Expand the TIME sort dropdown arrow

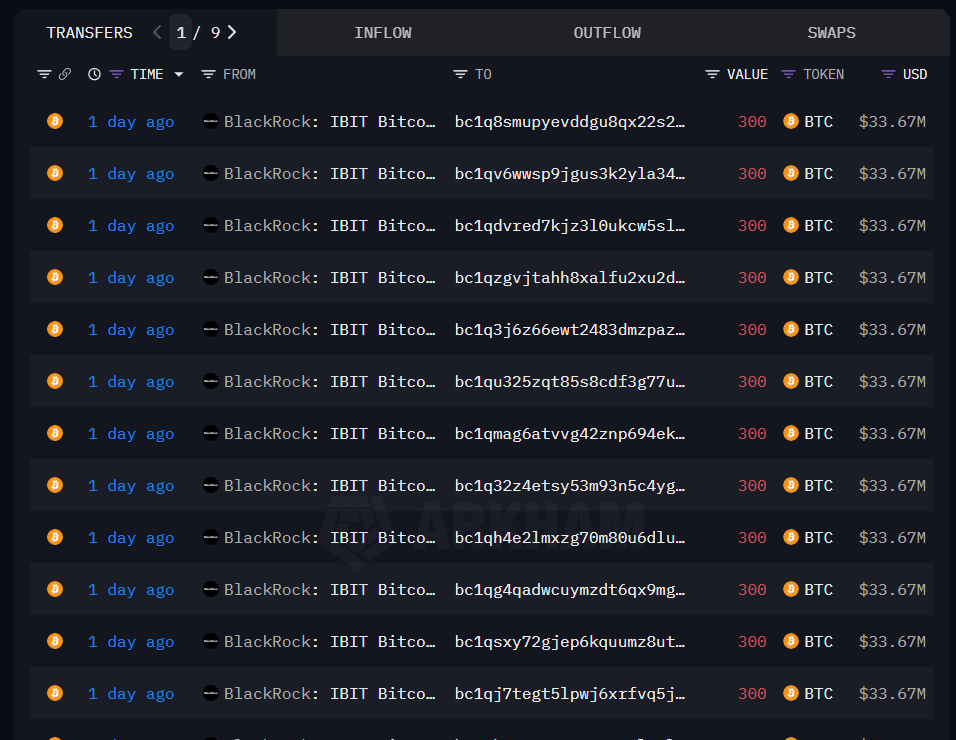point(179,74)
